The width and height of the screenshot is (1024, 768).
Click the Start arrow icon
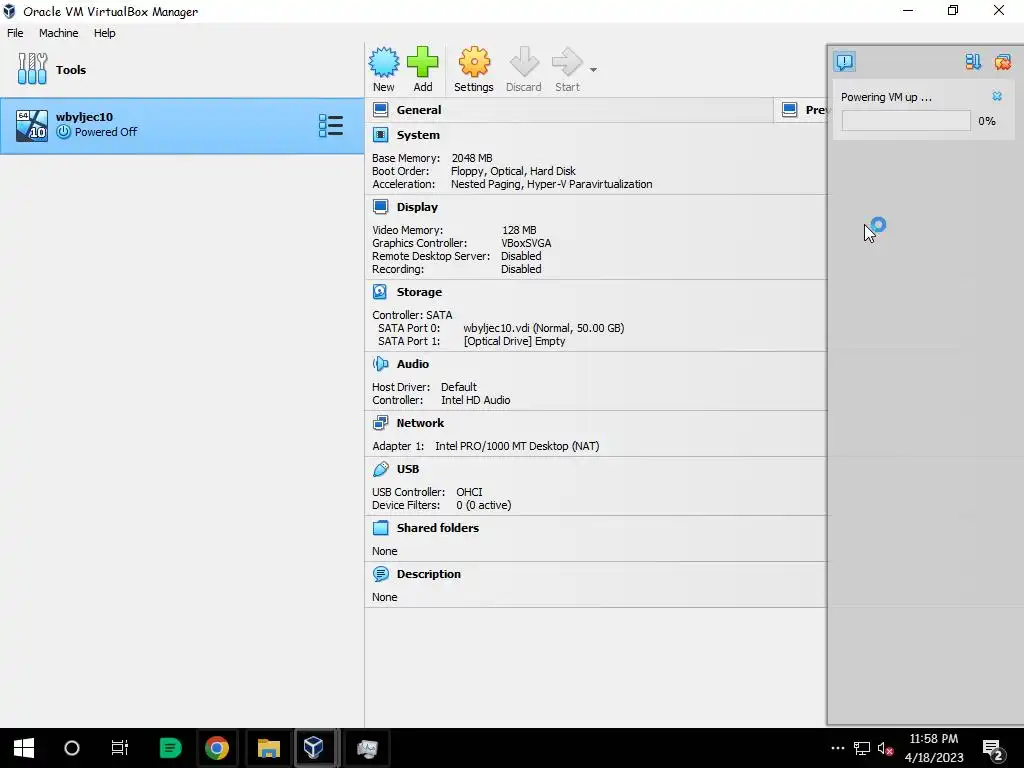[x=567, y=62]
